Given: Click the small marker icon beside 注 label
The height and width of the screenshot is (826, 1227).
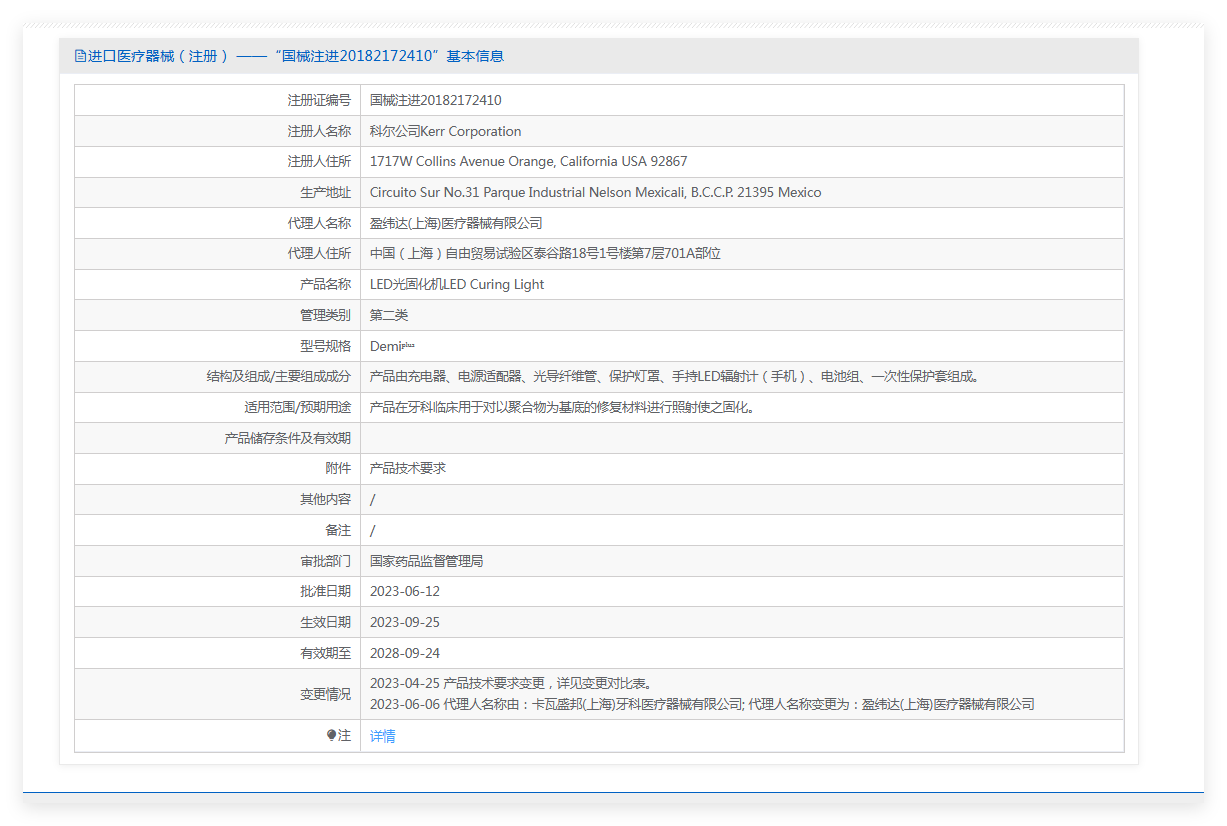Looking at the screenshot, I should pyautogui.click(x=332, y=736).
